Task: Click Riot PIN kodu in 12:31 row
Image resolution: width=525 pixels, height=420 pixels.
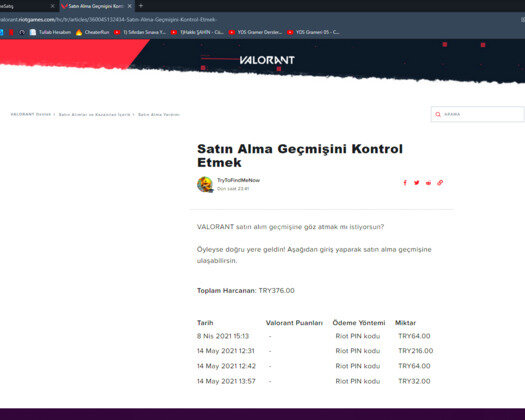Action: point(358,351)
